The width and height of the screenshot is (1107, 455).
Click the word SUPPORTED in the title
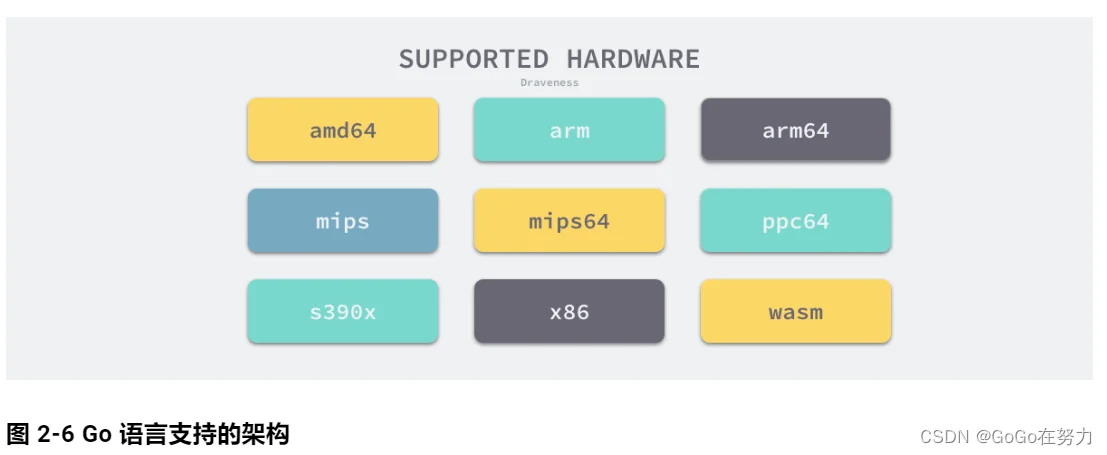(474, 59)
